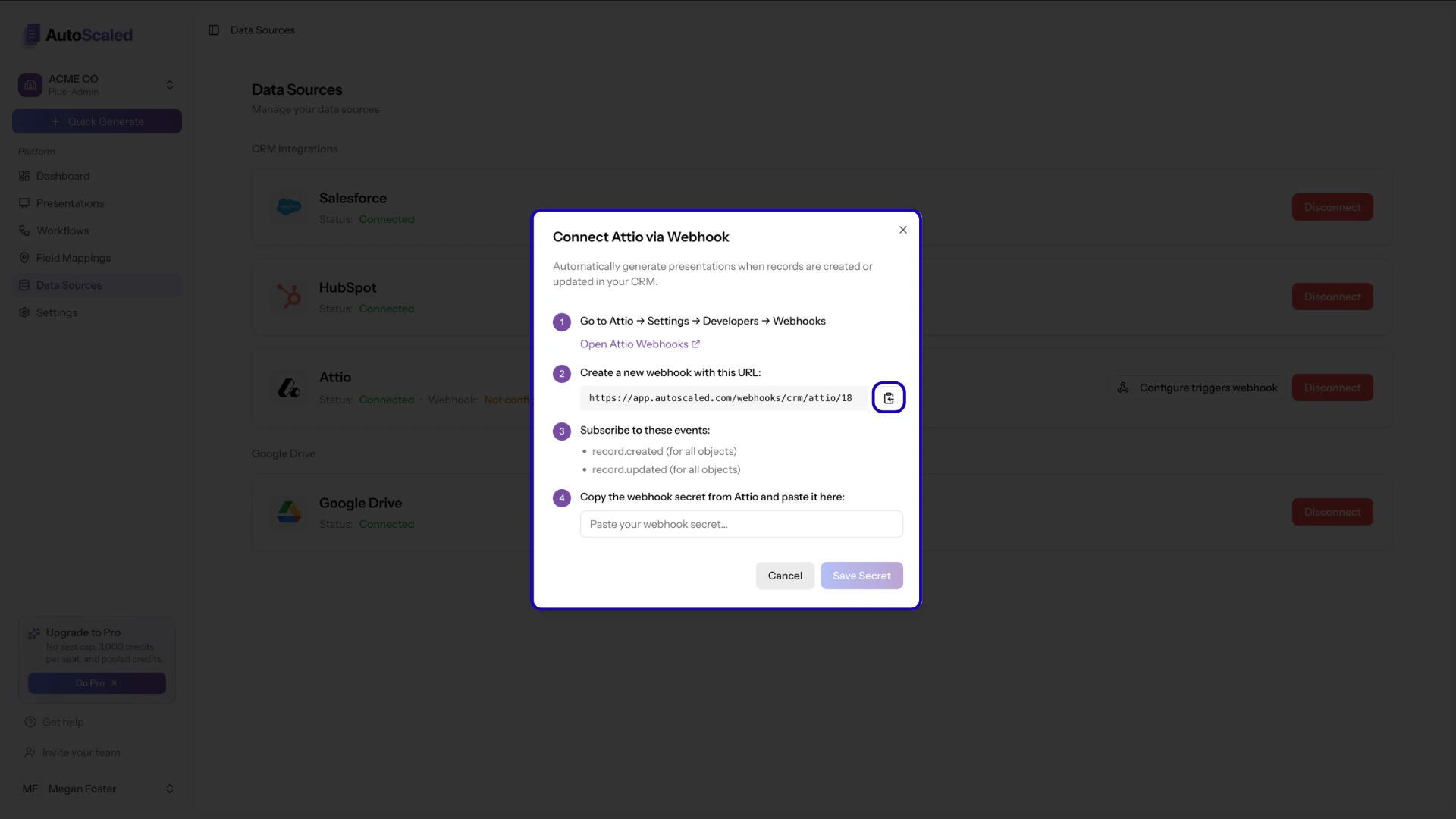Click the Workflows icon

(25, 231)
